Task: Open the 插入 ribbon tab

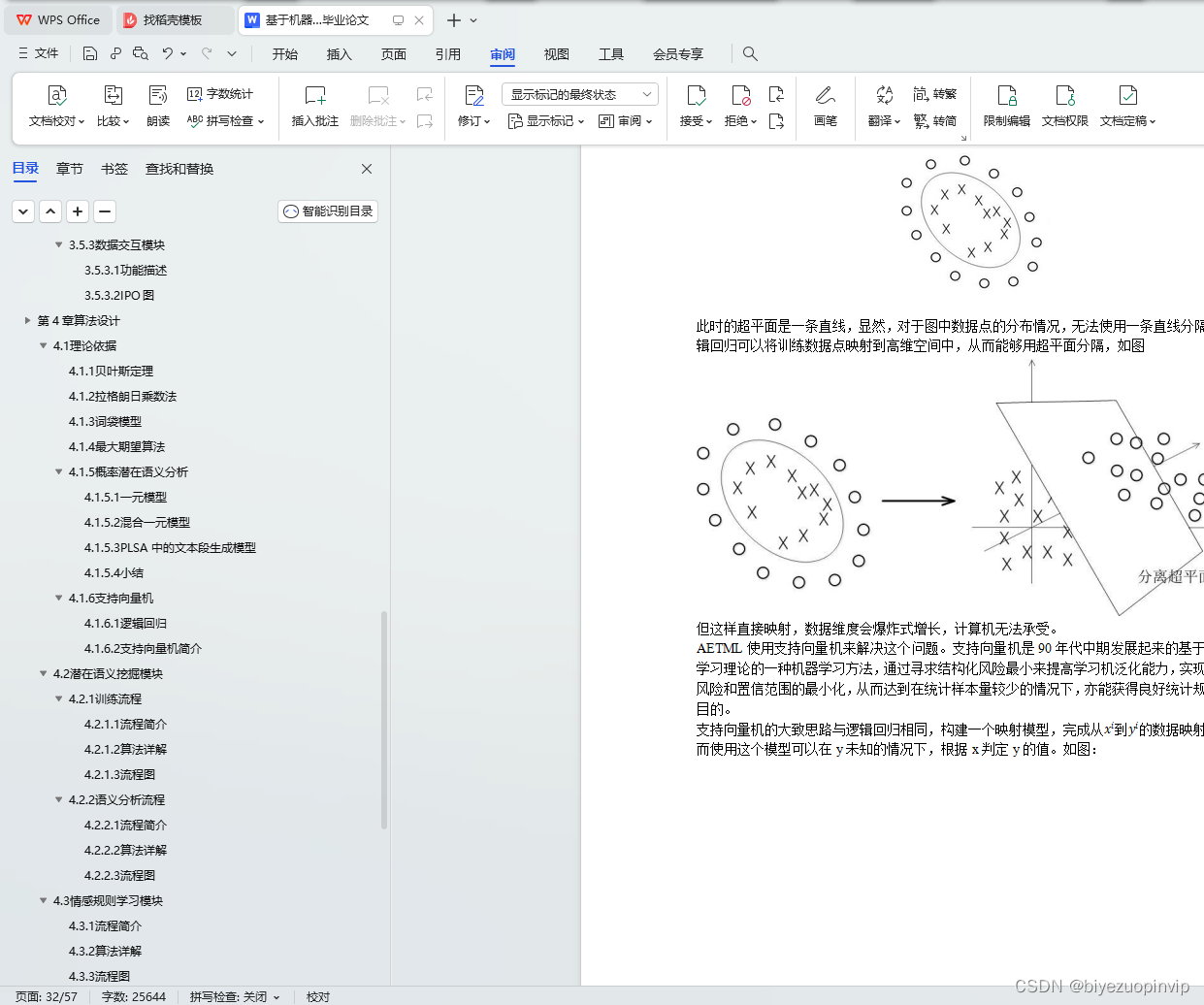Action: click(340, 54)
